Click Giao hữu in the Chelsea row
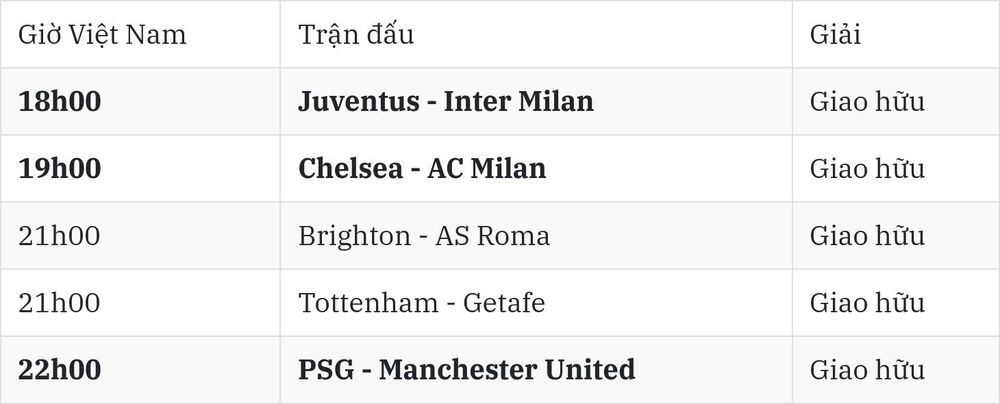 867,168
